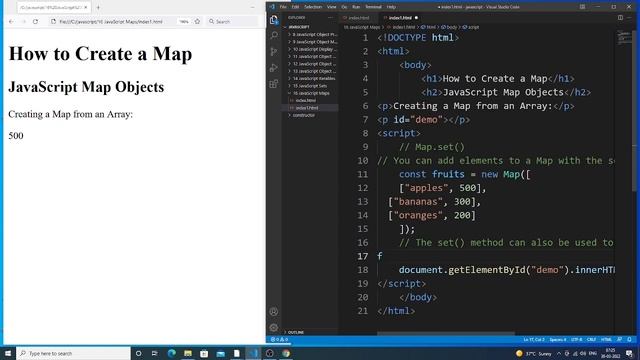
Task: Click the feedback icon in VS Code status bar
Action: pyautogui.click(x=620, y=340)
